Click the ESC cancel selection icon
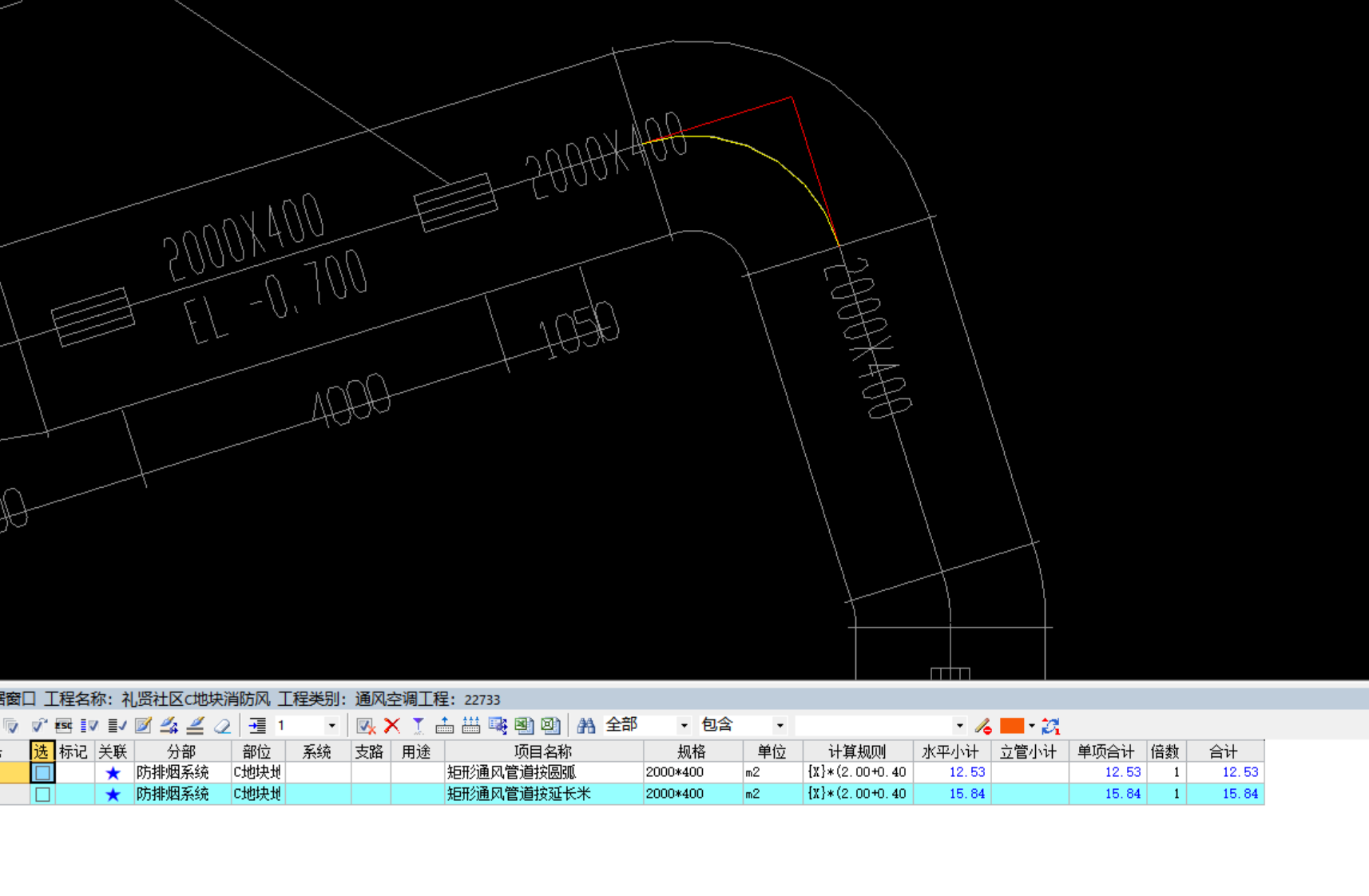 (64, 726)
